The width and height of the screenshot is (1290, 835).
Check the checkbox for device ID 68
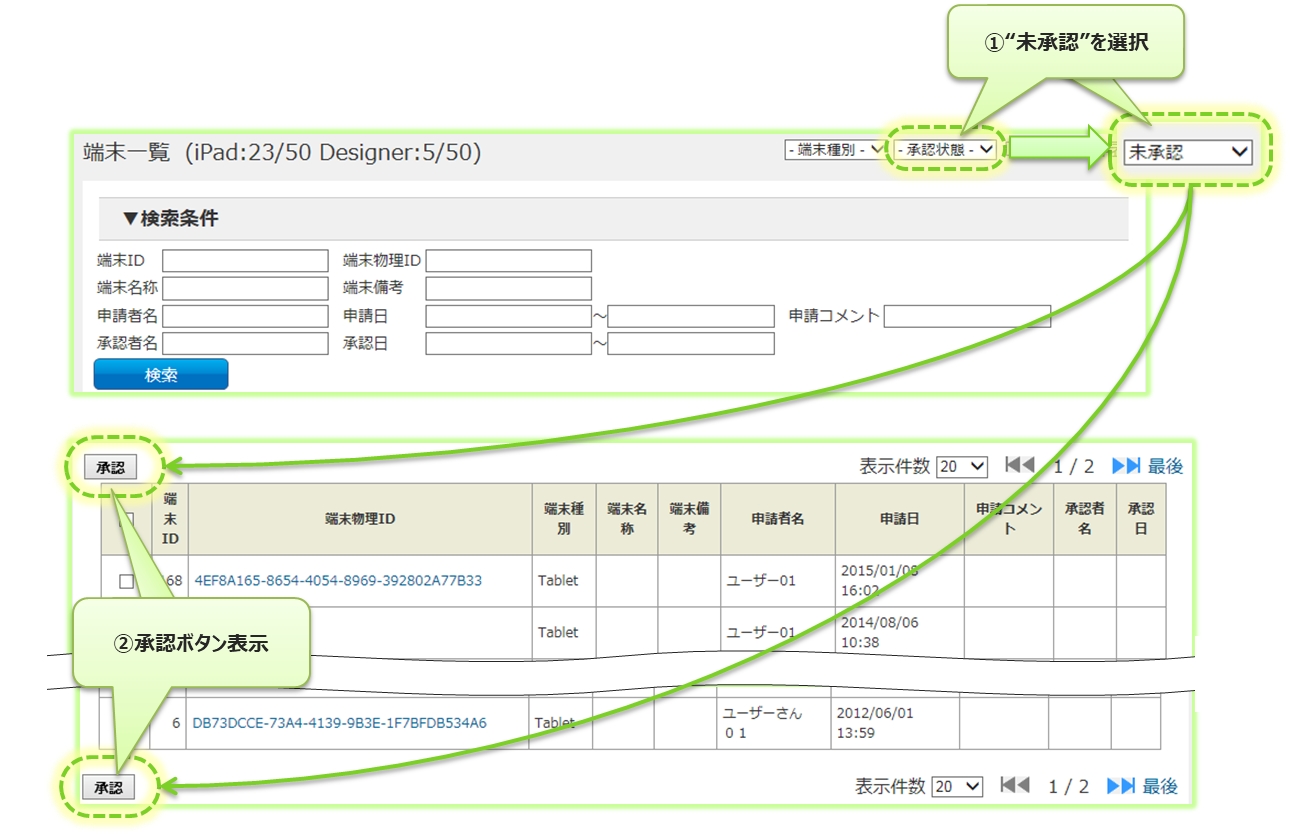coord(127,581)
